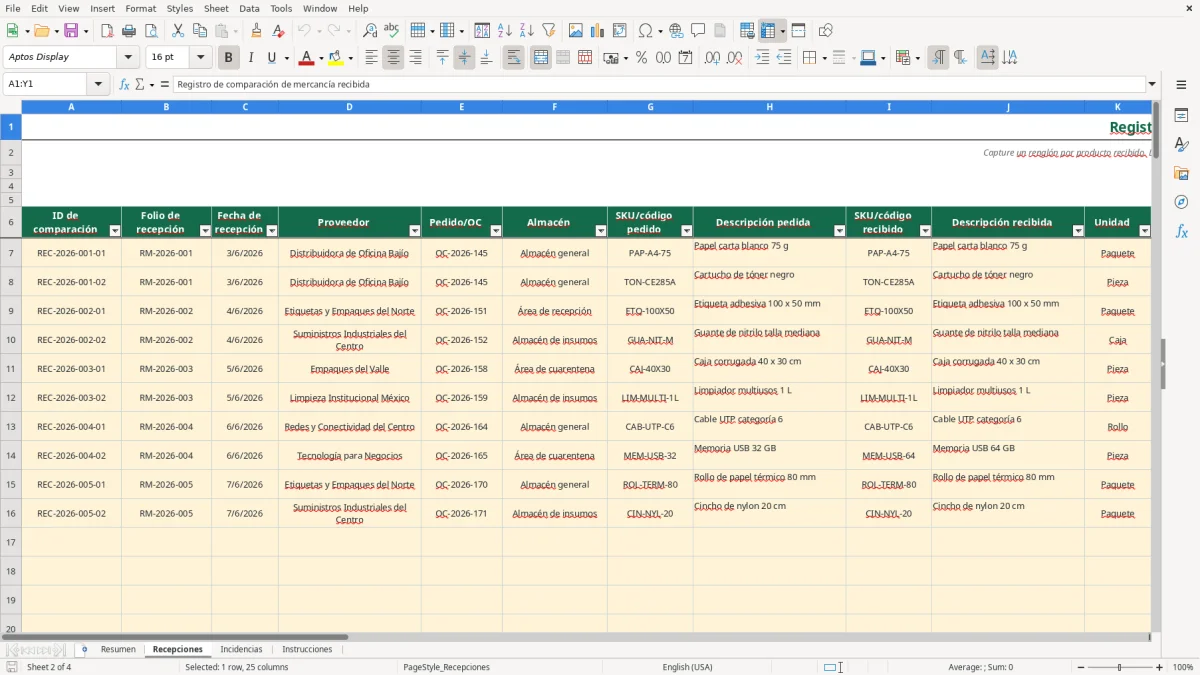Toggle Align Right

click(415, 58)
